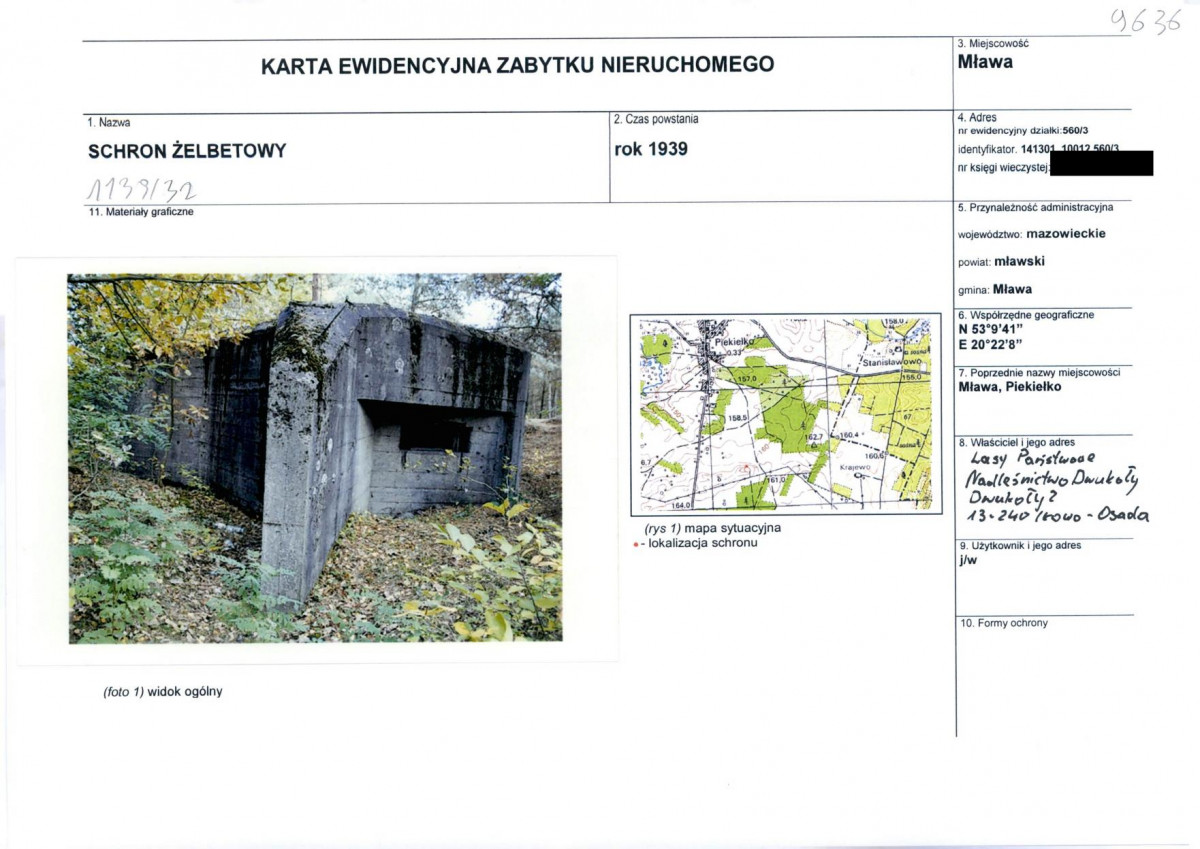
Task: Click the '1. Nazwa' field label
Action: (109, 123)
